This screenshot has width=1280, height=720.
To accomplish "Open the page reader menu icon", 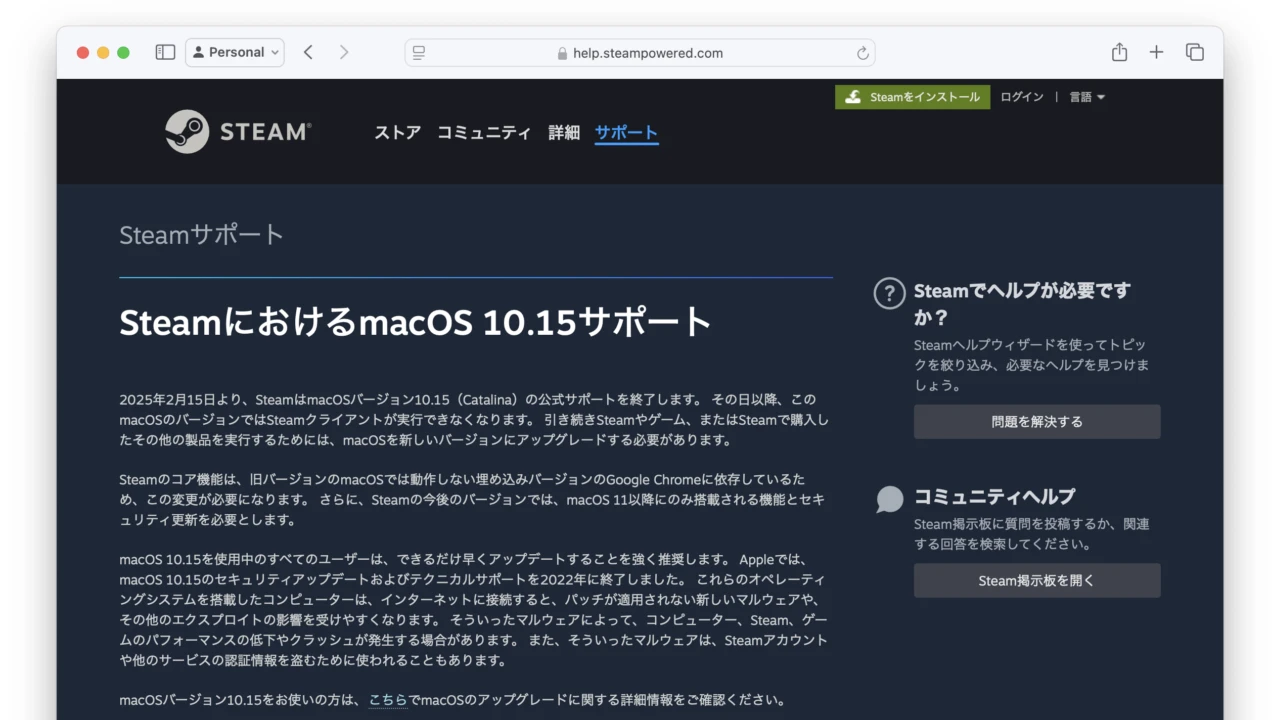I will tap(419, 53).
